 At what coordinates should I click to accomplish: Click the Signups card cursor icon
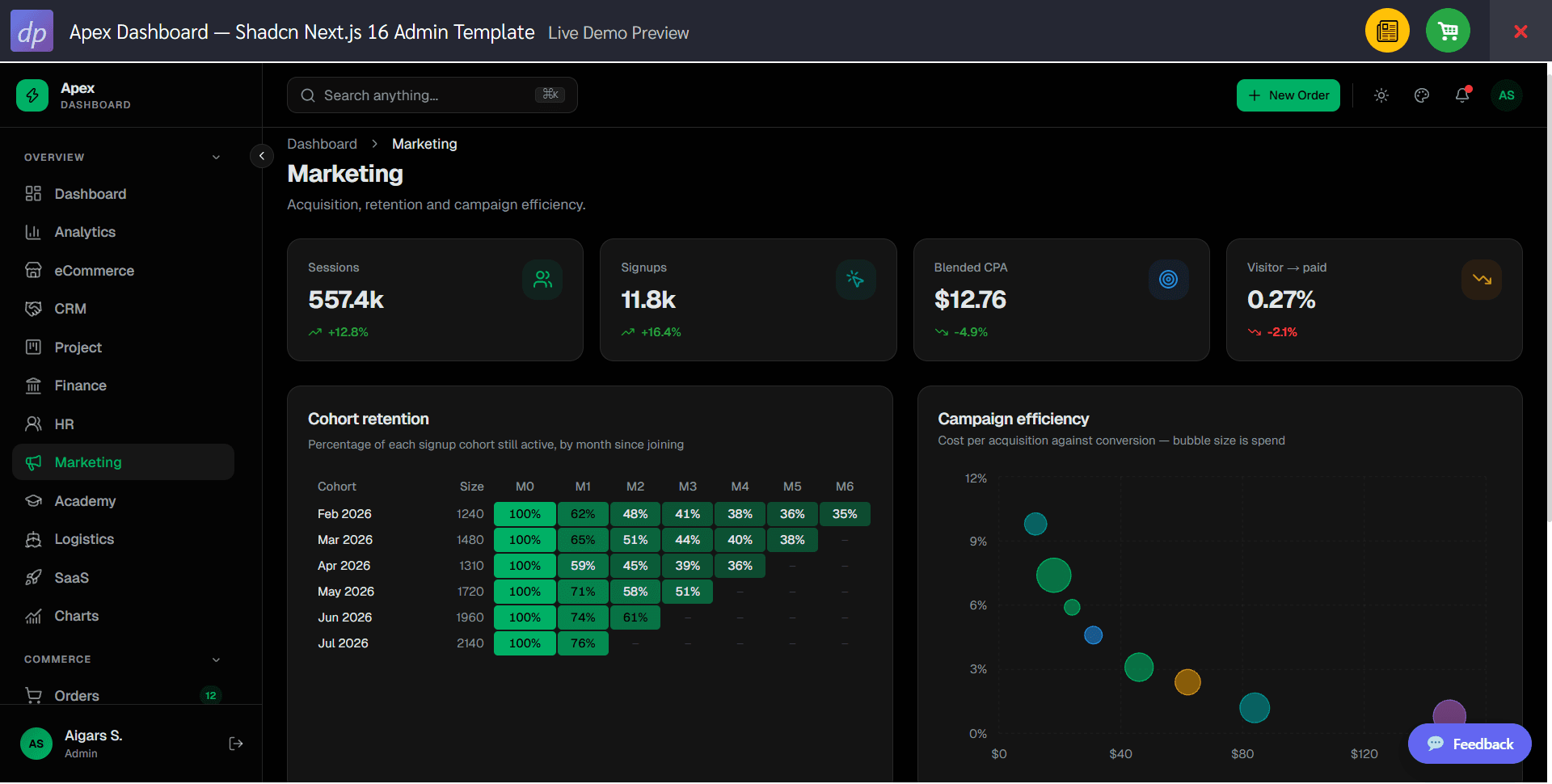tap(855, 280)
